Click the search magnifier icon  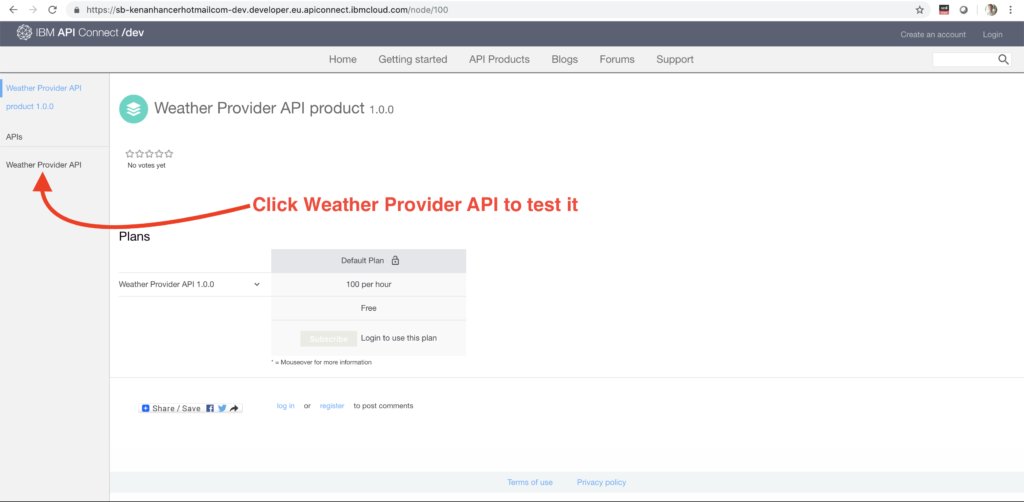click(1004, 59)
